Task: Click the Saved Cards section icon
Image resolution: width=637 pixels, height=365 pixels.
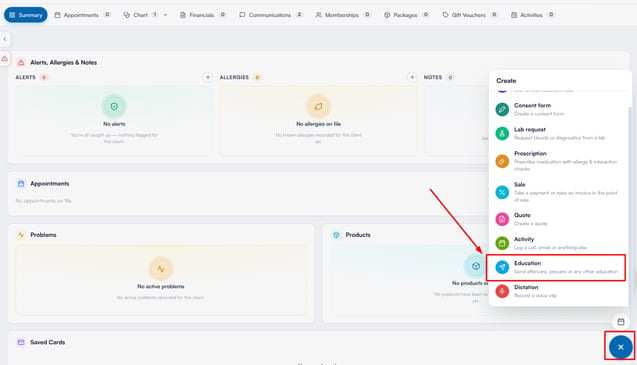Action: coord(21,342)
